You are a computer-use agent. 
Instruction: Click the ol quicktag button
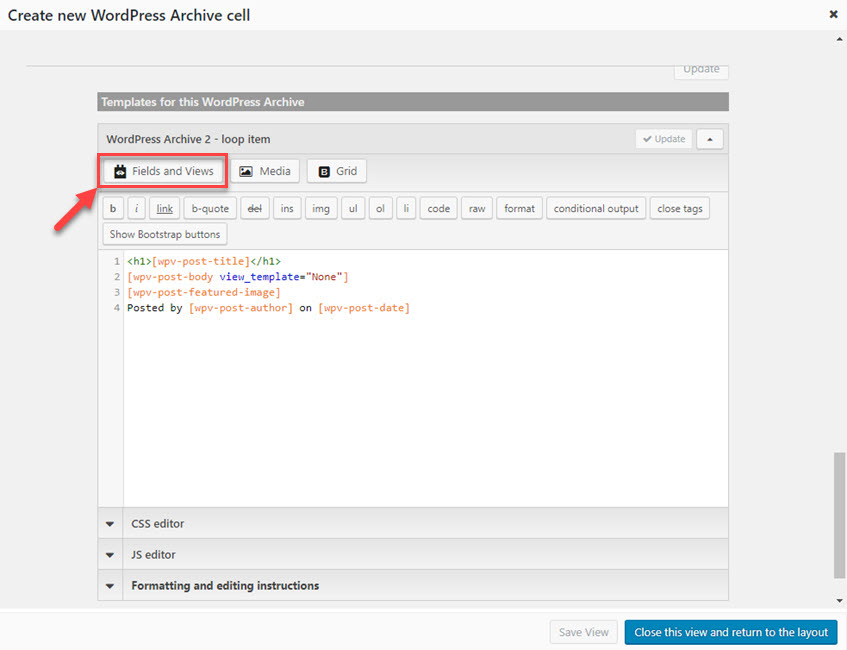click(380, 209)
